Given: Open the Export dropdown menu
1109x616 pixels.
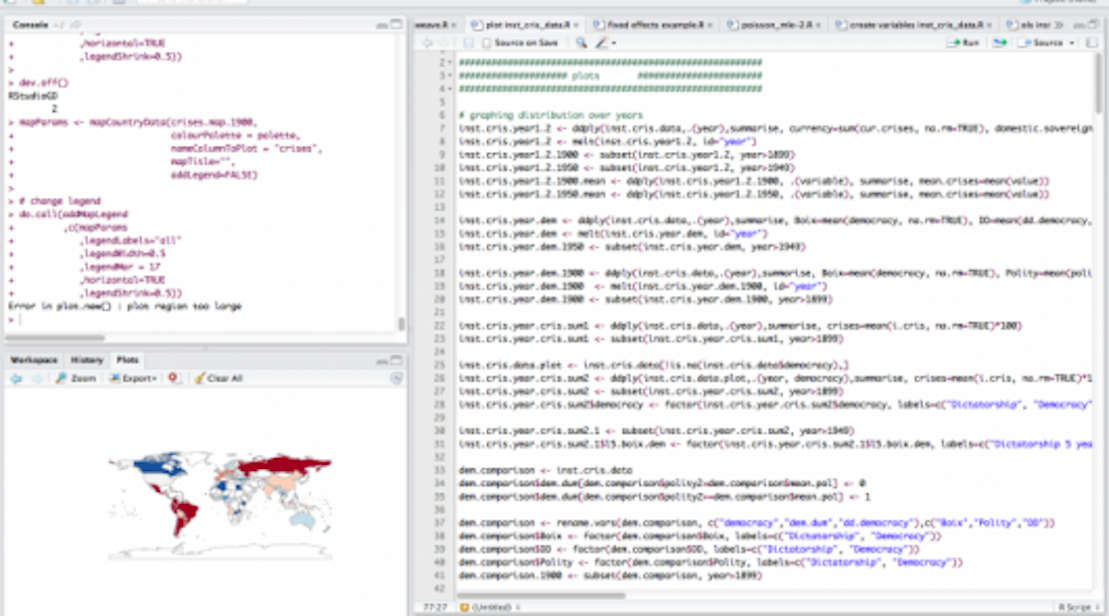Looking at the screenshot, I should click(133, 378).
